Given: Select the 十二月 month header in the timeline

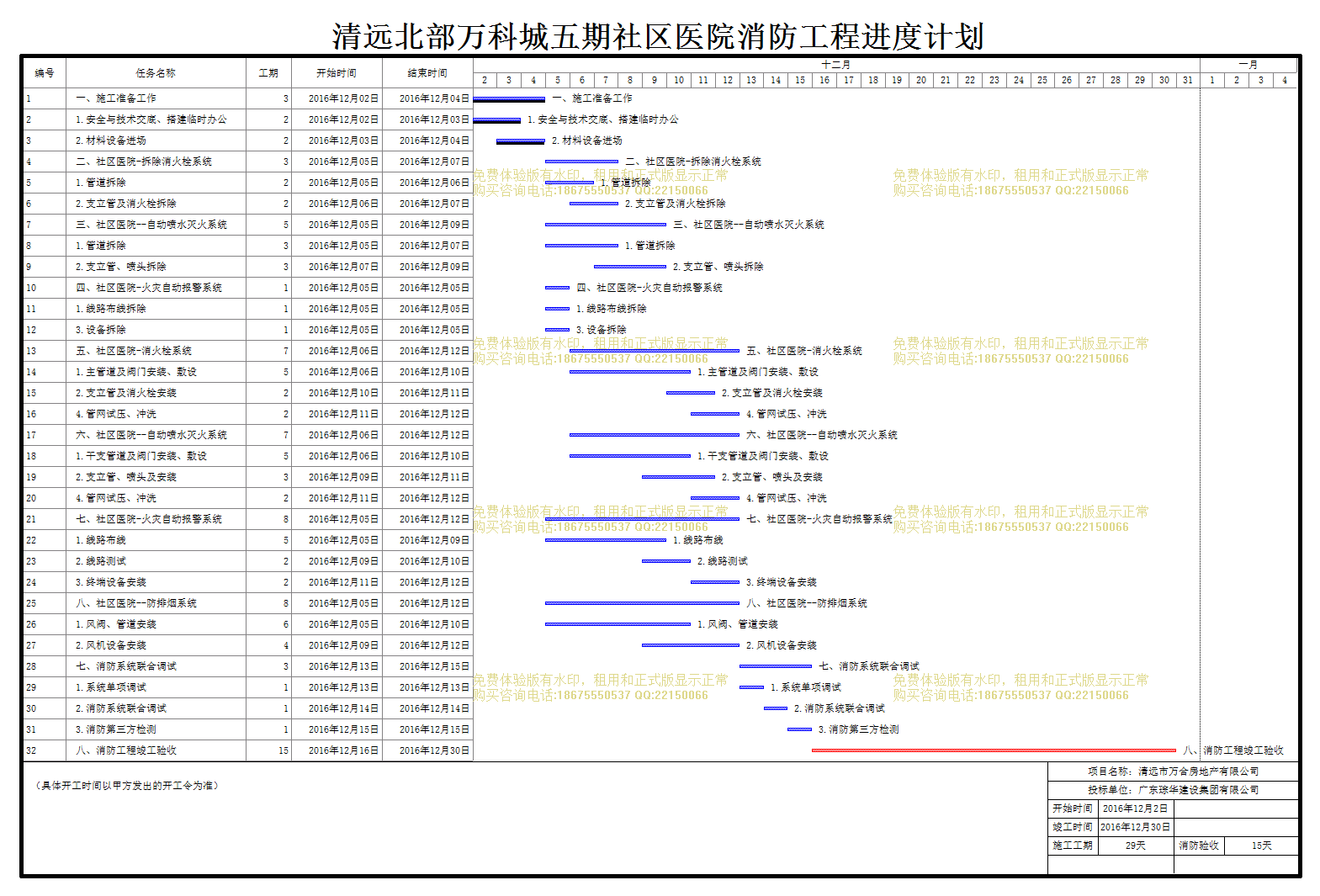Looking at the screenshot, I should point(836,65).
